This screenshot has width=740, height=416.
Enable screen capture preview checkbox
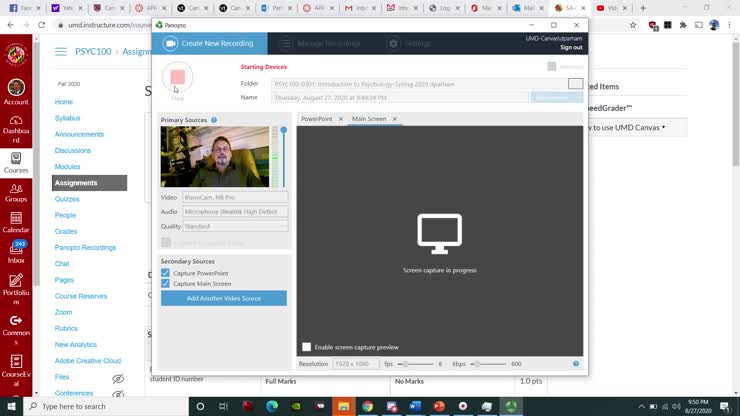[306, 347]
